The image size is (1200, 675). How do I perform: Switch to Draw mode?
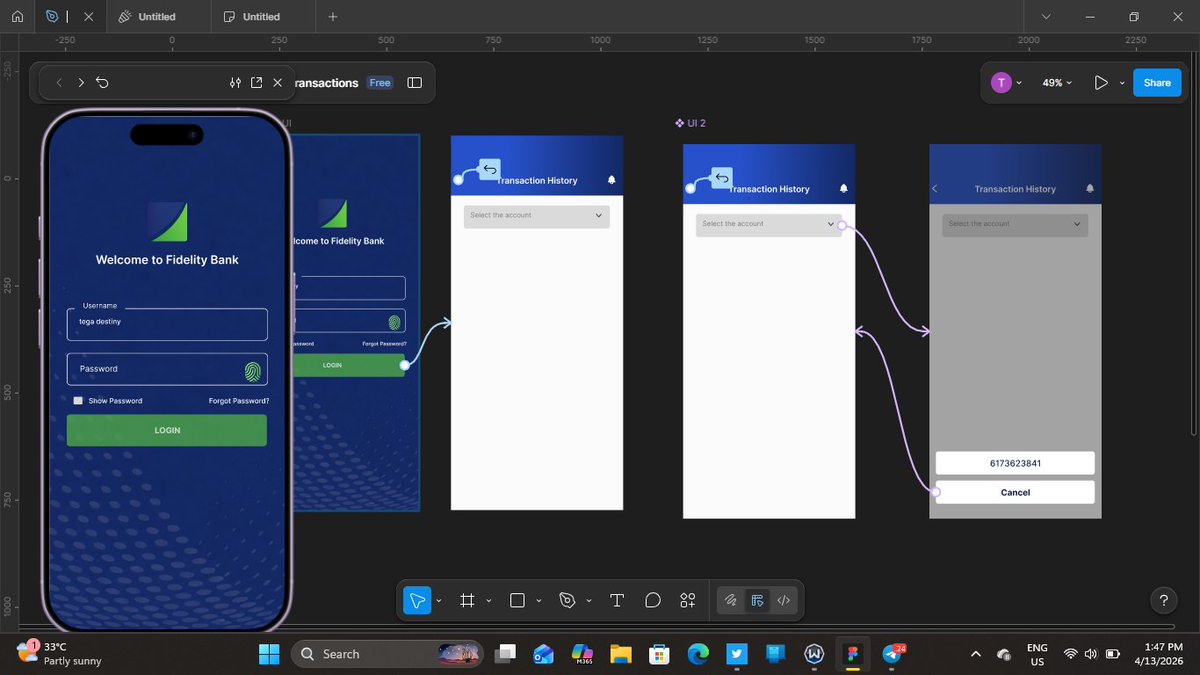pyautogui.click(x=731, y=600)
